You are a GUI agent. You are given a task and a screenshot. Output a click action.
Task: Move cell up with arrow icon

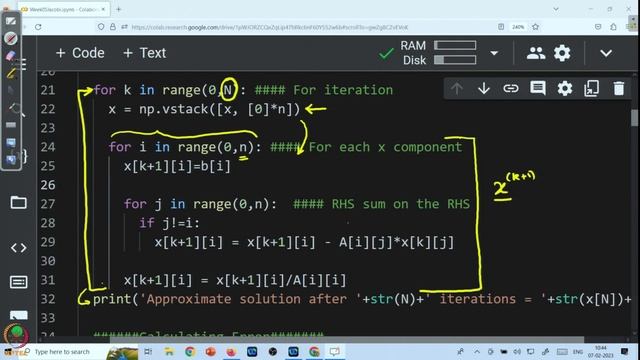pyautogui.click(x=457, y=88)
